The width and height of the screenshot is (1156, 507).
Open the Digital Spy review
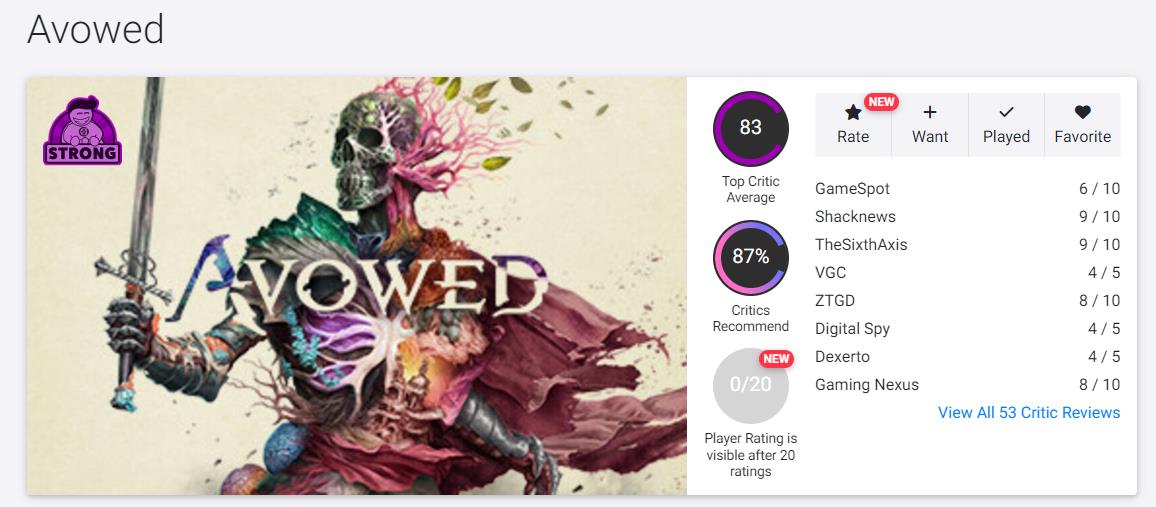pyautogui.click(x=852, y=329)
